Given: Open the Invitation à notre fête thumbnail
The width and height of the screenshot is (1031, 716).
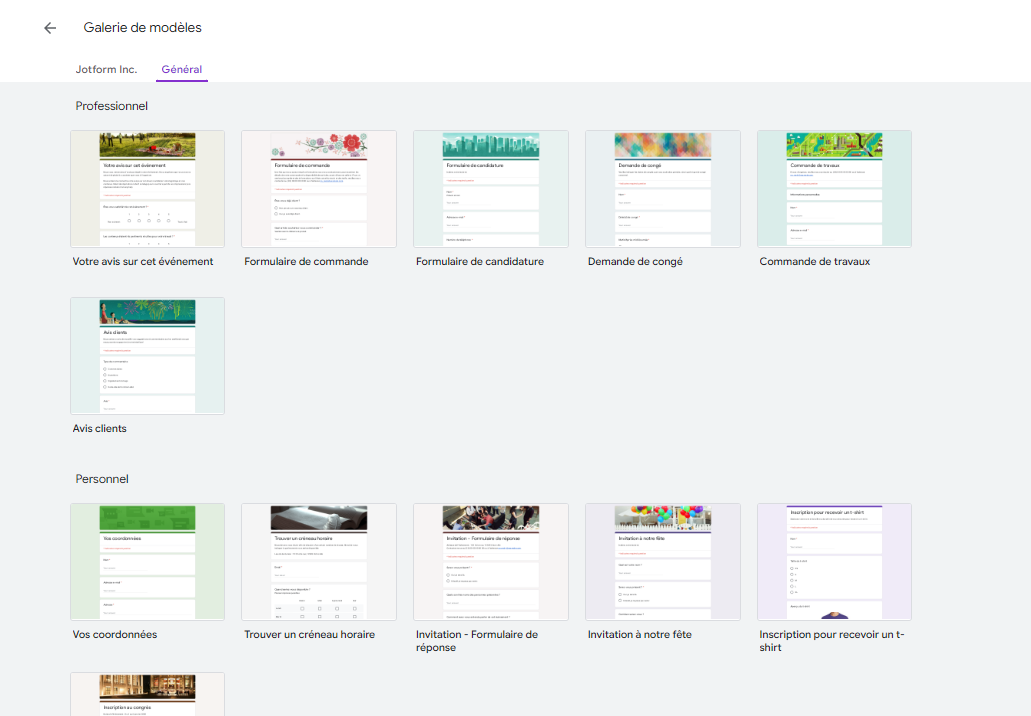Looking at the screenshot, I should 663,561.
